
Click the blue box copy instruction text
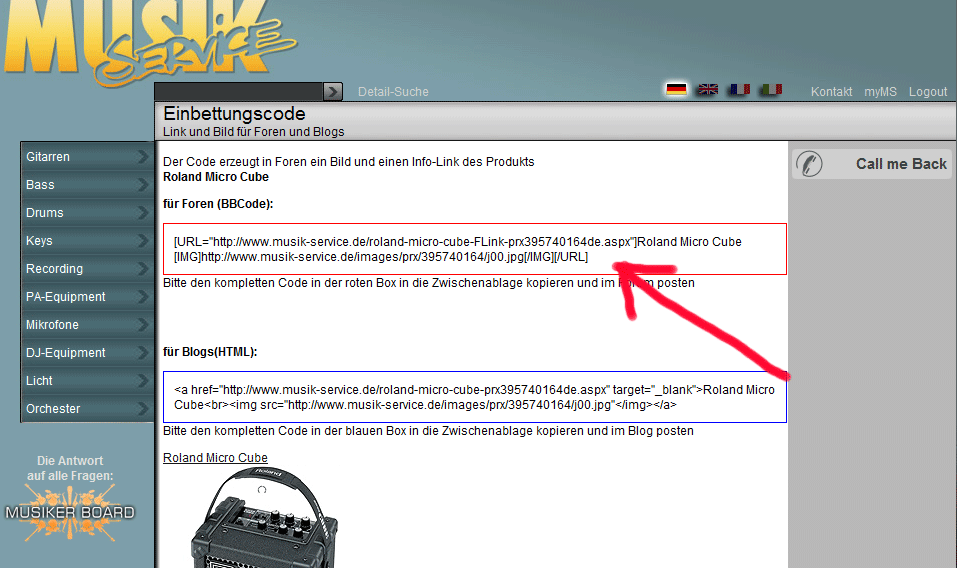click(428, 431)
